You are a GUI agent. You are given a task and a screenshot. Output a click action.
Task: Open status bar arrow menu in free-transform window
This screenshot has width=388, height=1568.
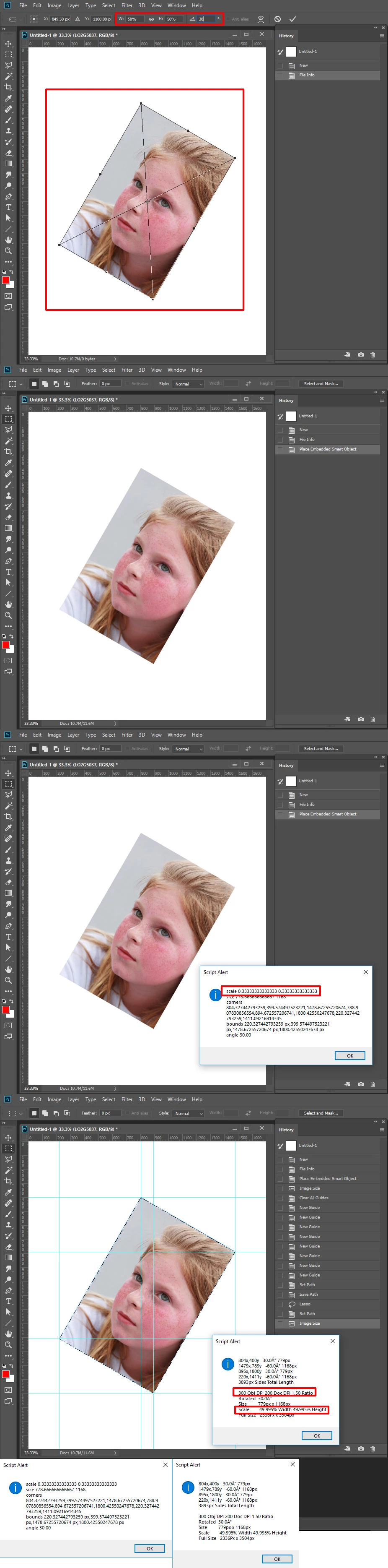coord(115,359)
